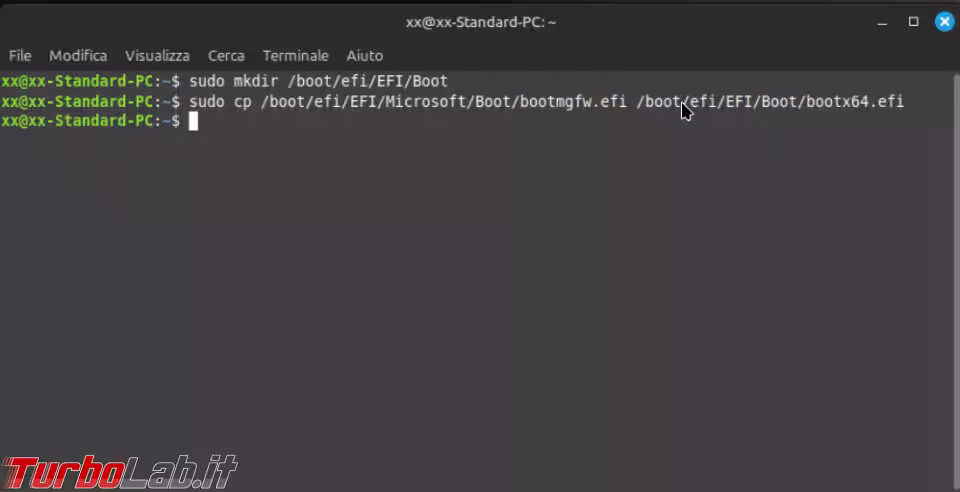Click the green prompt on the last line
Image resolution: width=960 pixels, height=492 pixels.
click(x=91, y=121)
